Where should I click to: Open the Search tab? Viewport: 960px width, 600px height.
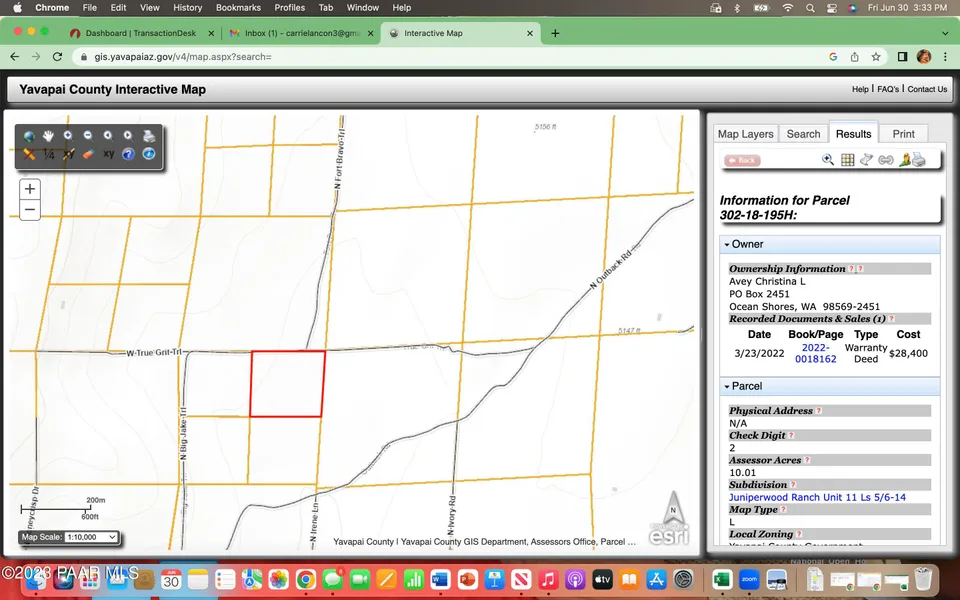[803, 134]
